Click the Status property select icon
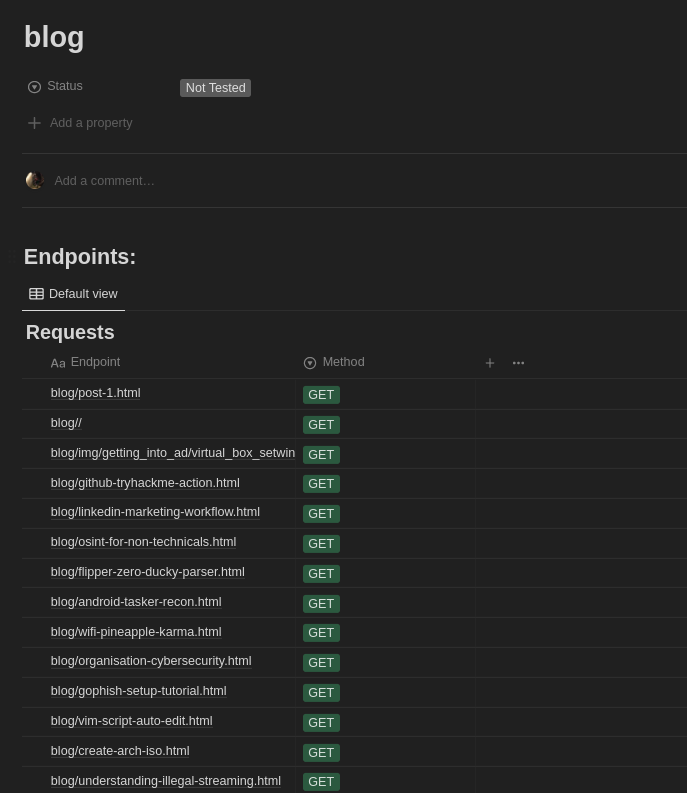Screen dimensions: 687x793 [x=34, y=87]
